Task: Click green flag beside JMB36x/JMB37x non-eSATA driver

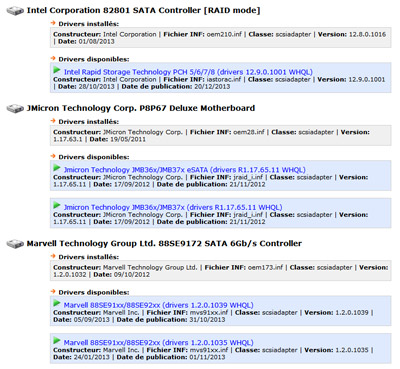Action: click(x=57, y=206)
